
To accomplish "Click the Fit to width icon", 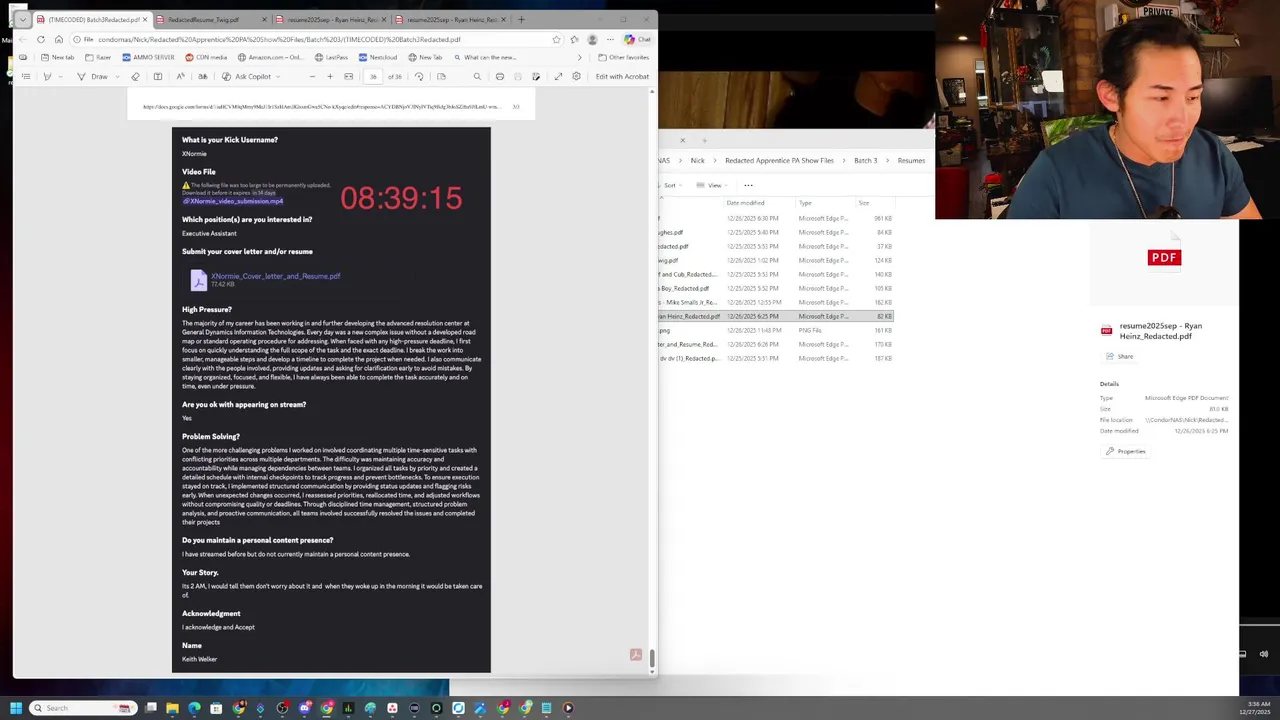I will [348, 76].
